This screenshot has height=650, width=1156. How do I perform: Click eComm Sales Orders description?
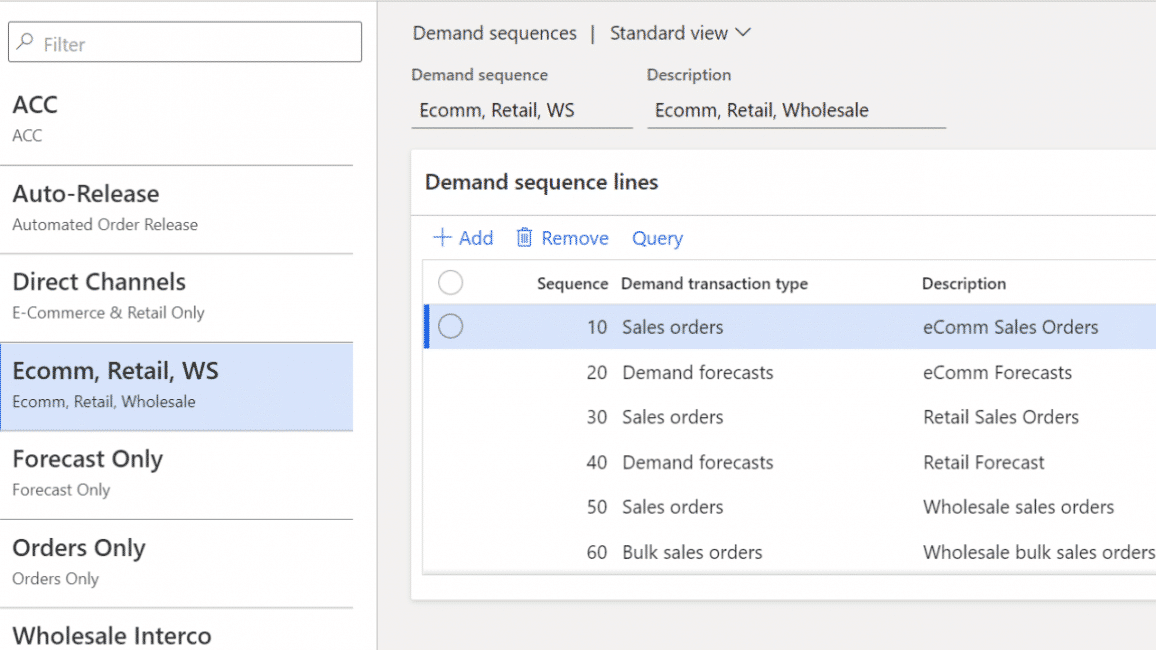tap(1011, 327)
